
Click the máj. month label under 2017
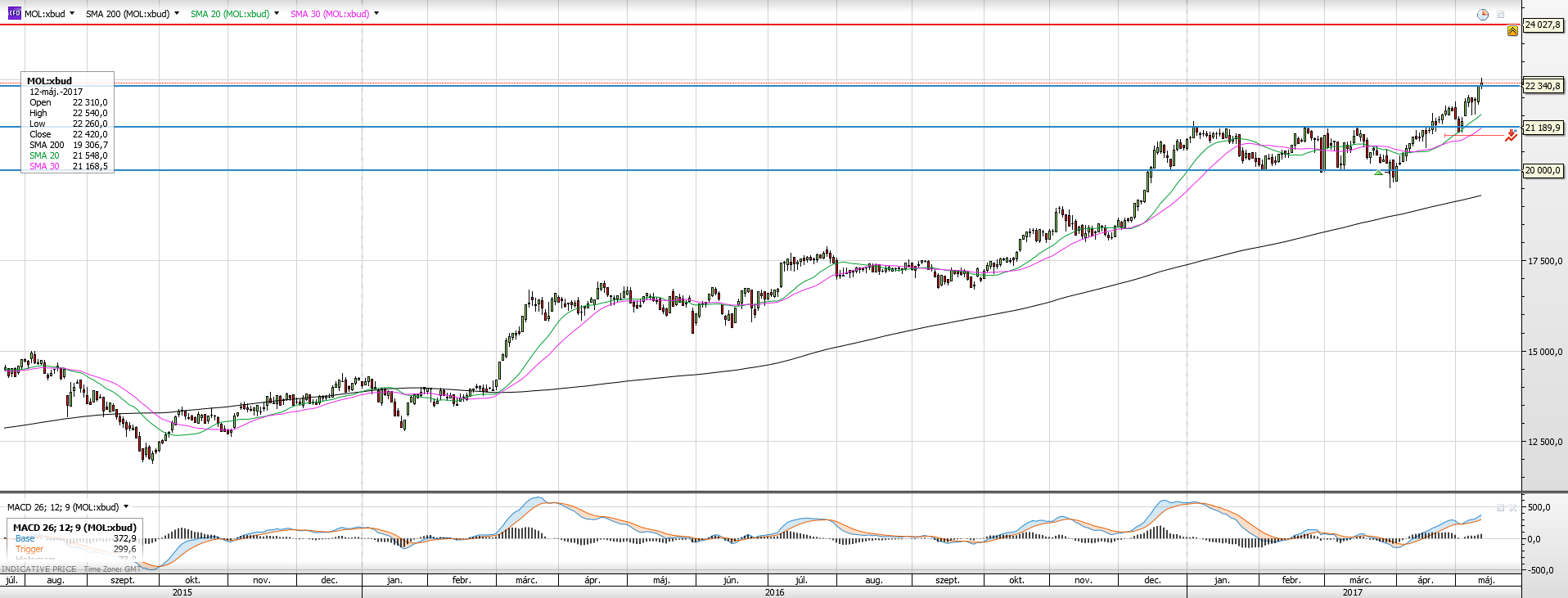pyautogui.click(x=1486, y=580)
